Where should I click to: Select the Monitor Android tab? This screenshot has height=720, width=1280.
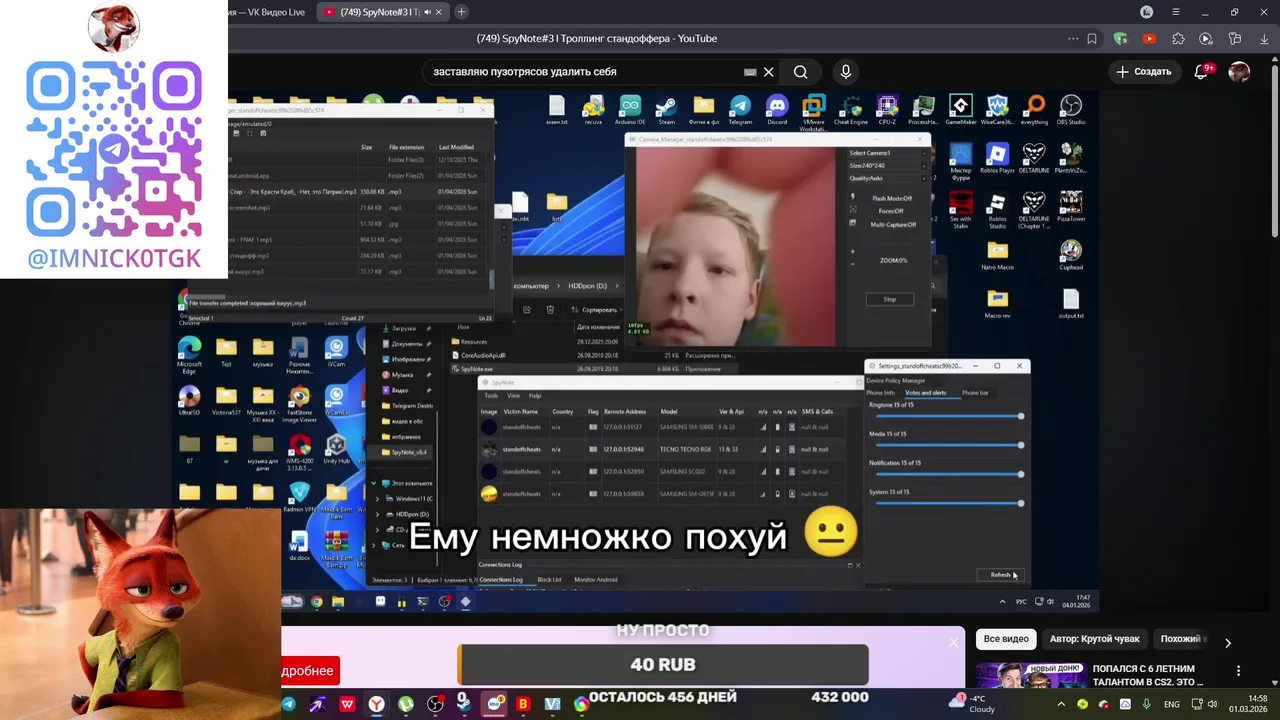coord(595,580)
